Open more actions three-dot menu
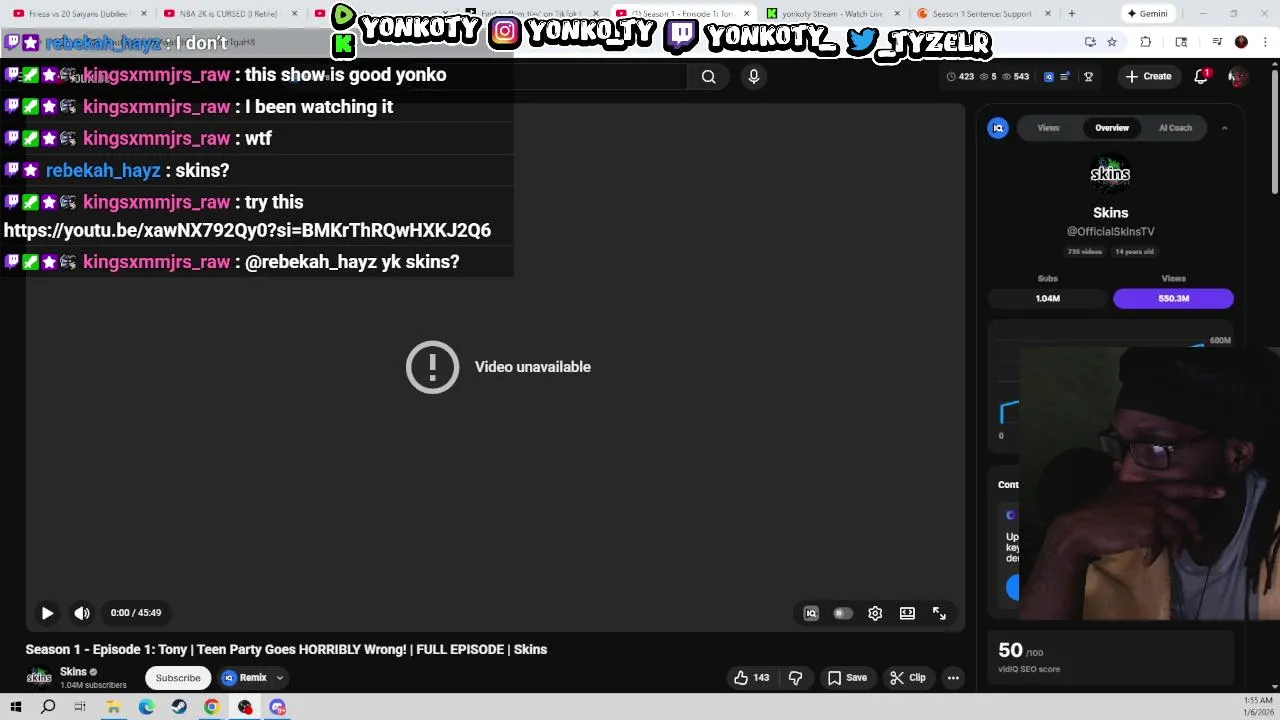This screenshot has height=720, width=1280. click(x=953, y=678)
